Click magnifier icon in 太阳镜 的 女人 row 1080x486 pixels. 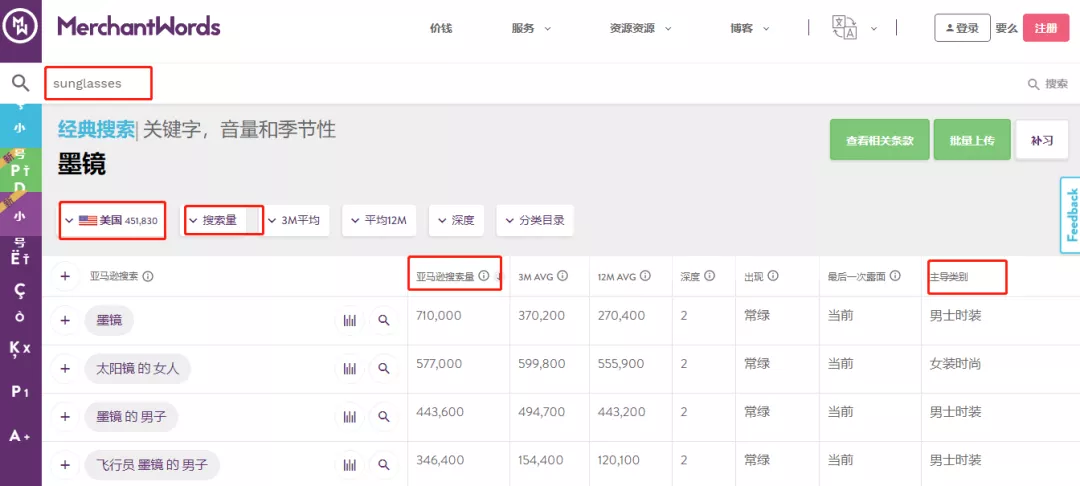(x=384, y=368)
